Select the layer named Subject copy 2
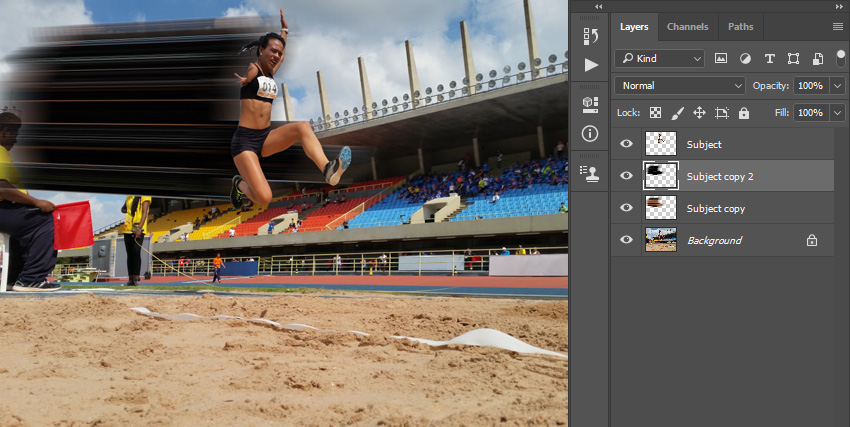850x427 pixels. 720,177
